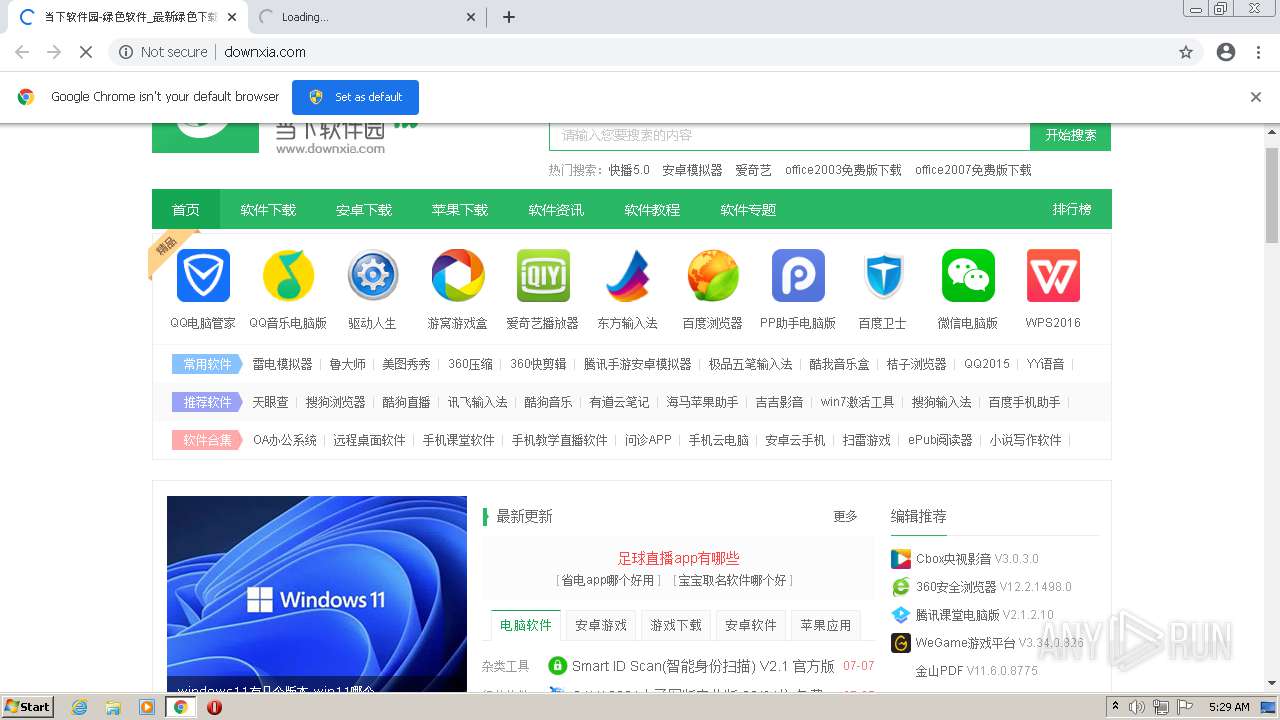Open 足球直播app有哪些 headline link
This screenshot has height=720, width=1280.
[678, 559]
